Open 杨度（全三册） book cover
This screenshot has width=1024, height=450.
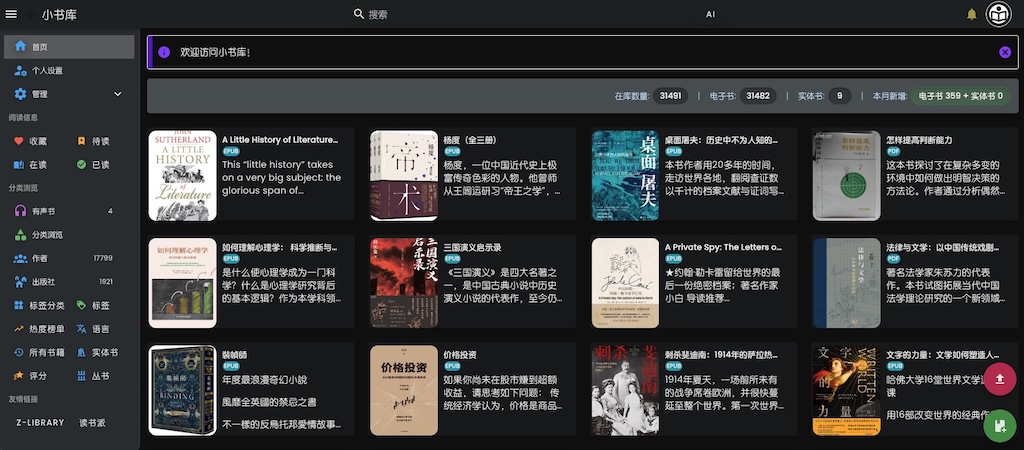(404, 175)
